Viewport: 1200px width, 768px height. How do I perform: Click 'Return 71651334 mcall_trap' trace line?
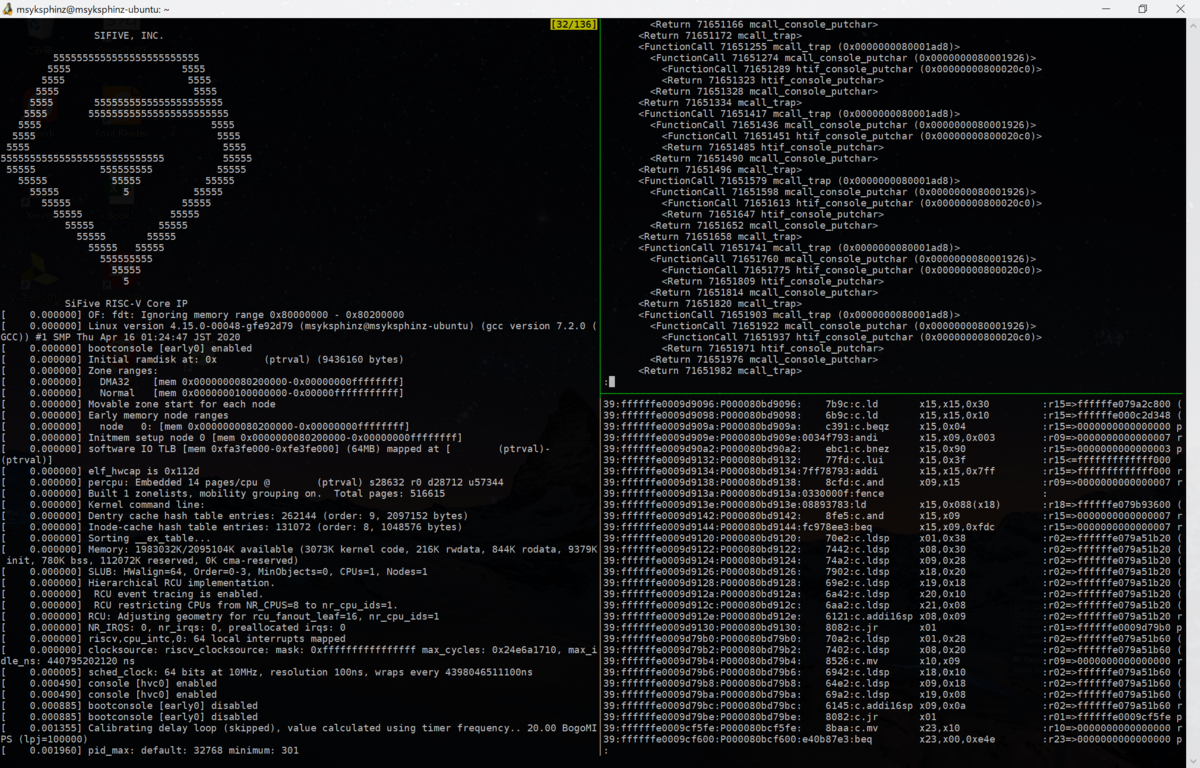tap(720, 102)
